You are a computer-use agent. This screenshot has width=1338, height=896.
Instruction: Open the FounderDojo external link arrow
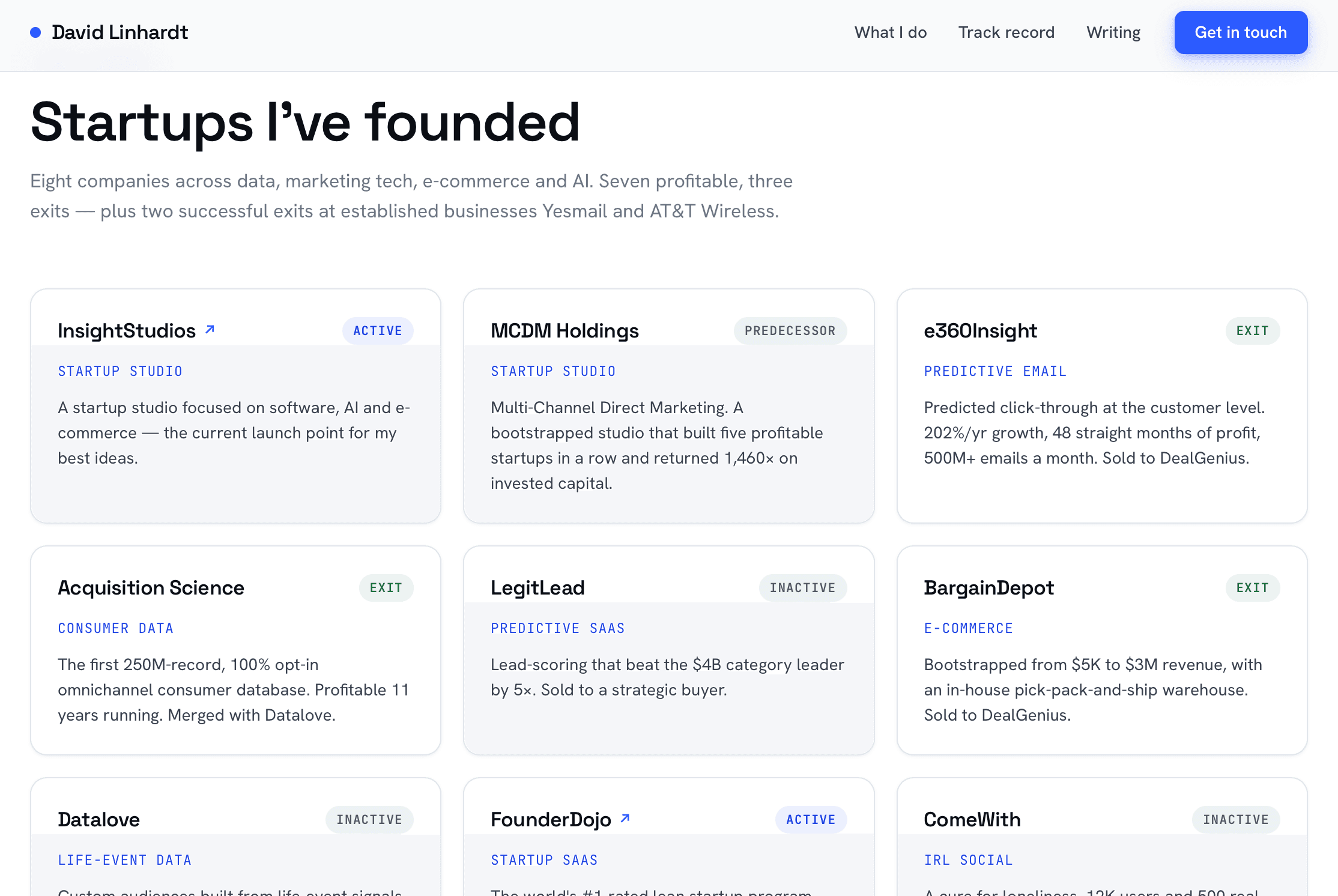coord(625,819)
